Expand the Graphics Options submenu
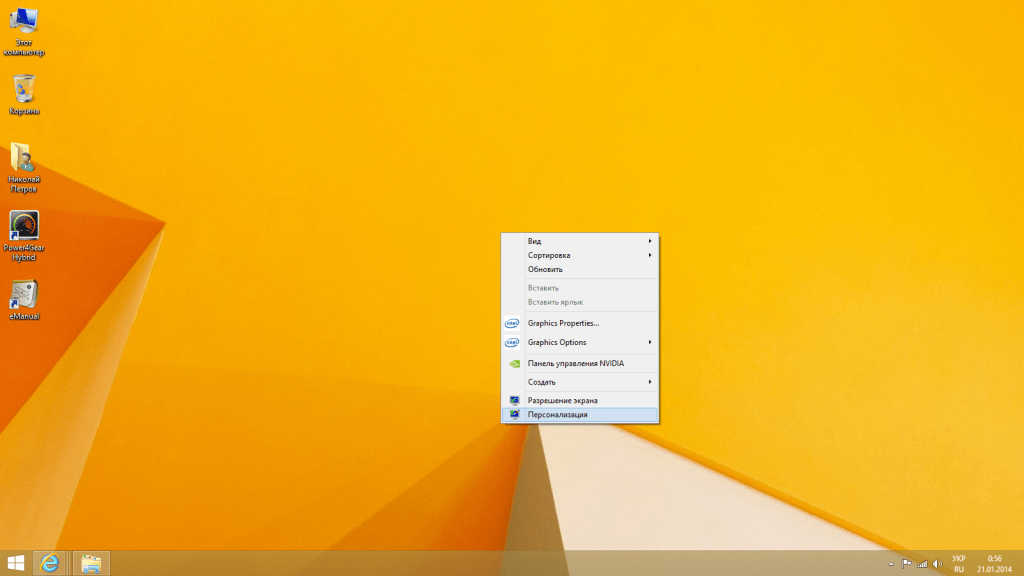This screenshot has height=576, width=1024. click(580, 342)
